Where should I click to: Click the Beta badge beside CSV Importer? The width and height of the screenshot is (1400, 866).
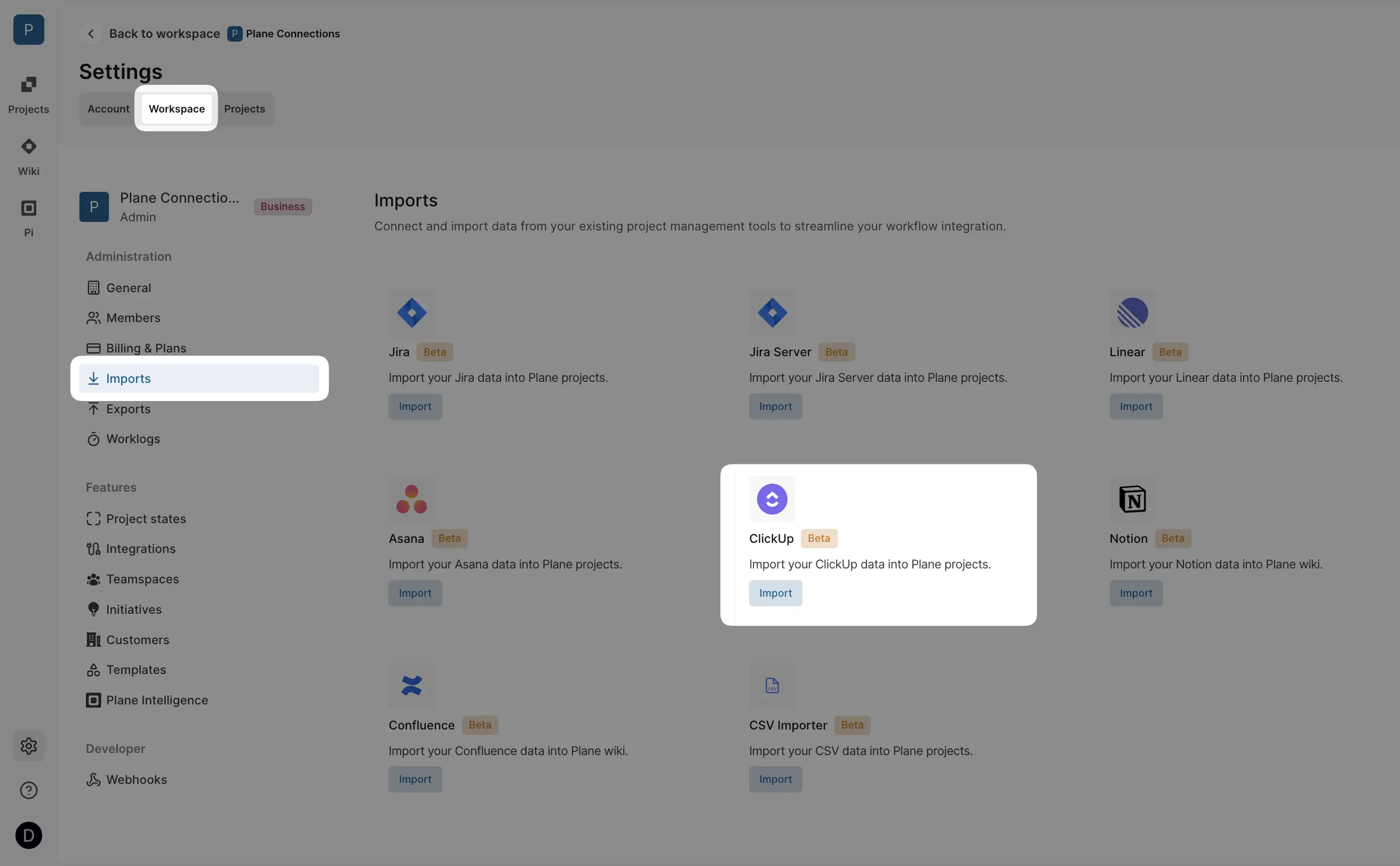852,725
